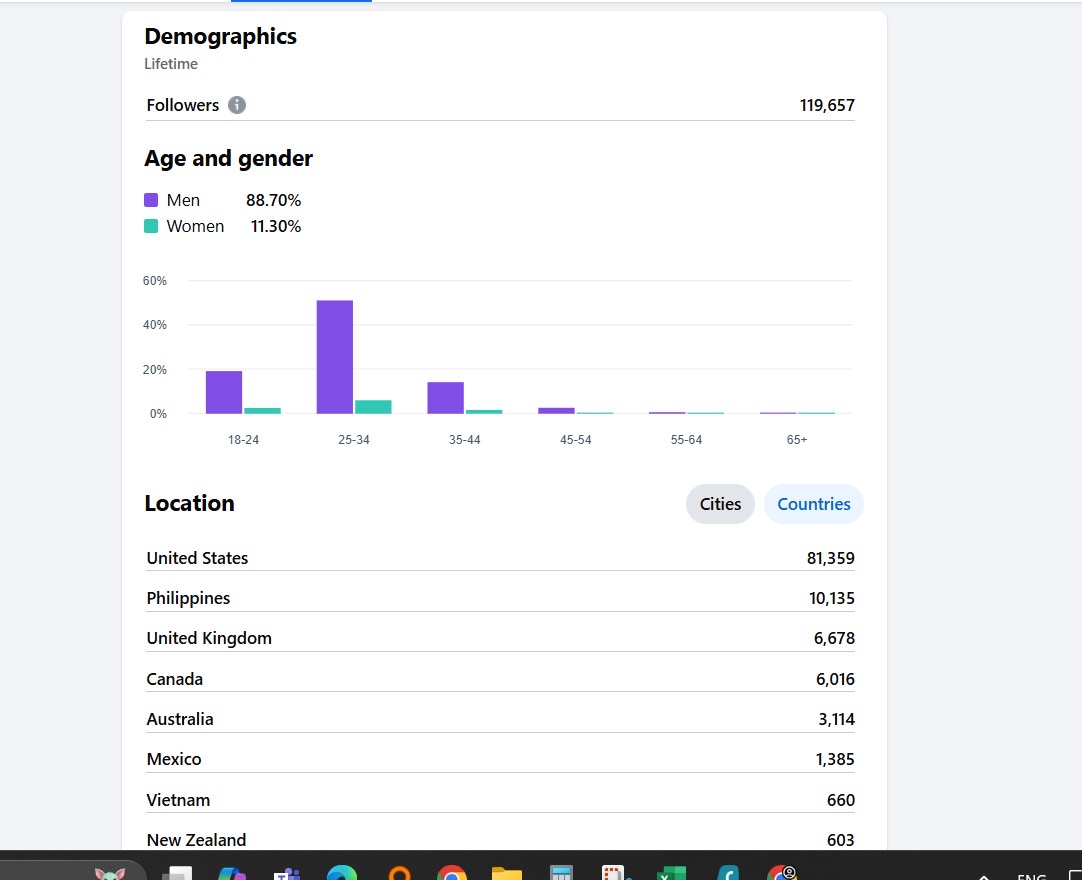This screenshot has width=1082, height=880.
Task: Open File Explorer from the taskbar
Action: 507,873
